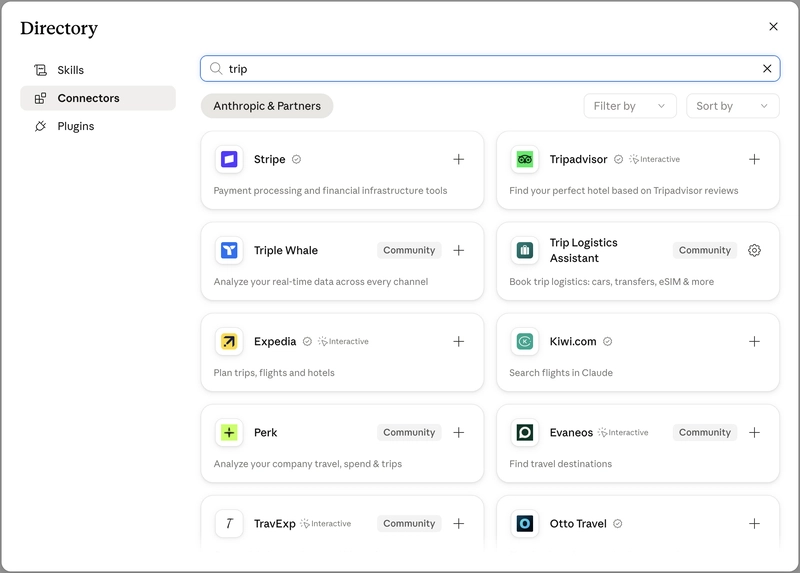Viewport: 800px width, 573px height.
Task: Click into the search field containing trip
Action: click(x=490, y=68)
